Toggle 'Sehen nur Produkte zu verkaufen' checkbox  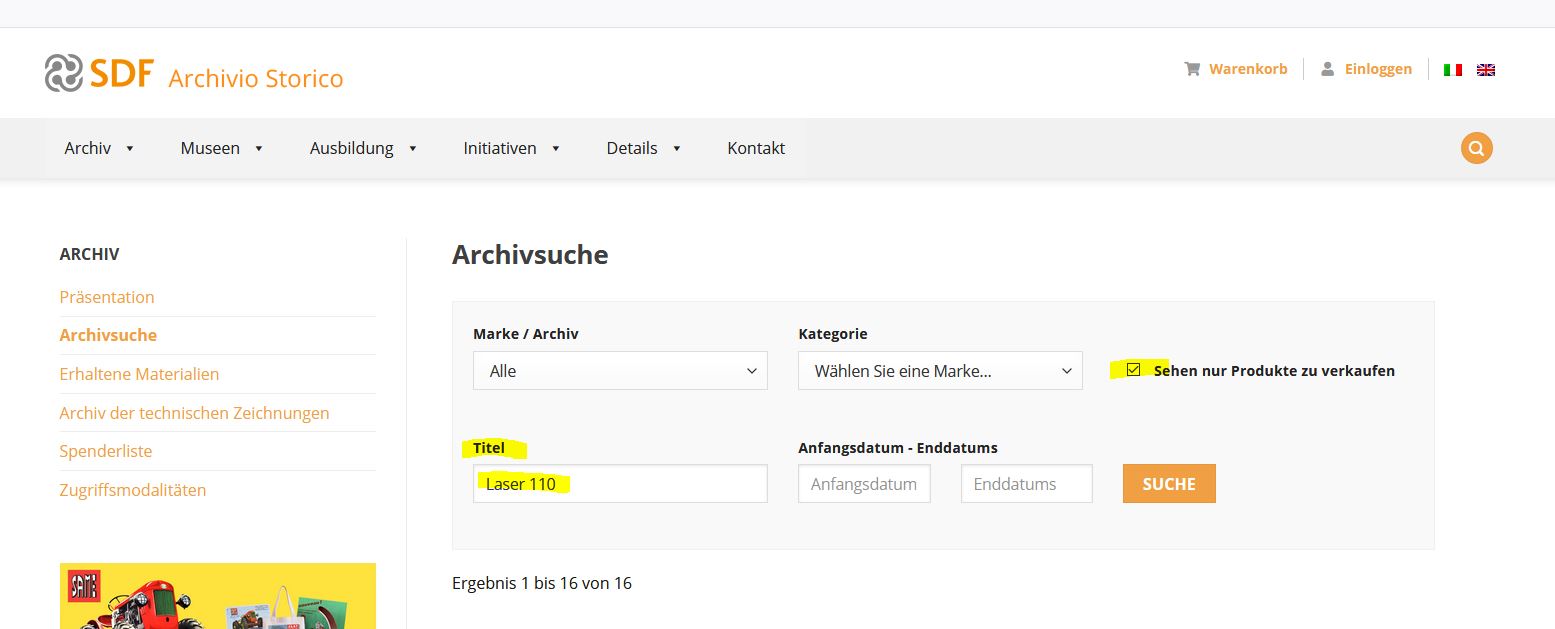1133,370
